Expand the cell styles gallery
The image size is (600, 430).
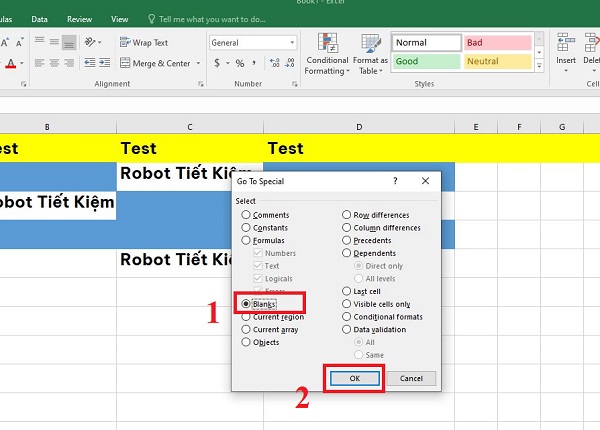pyautogui.click(x=539, y=66)
